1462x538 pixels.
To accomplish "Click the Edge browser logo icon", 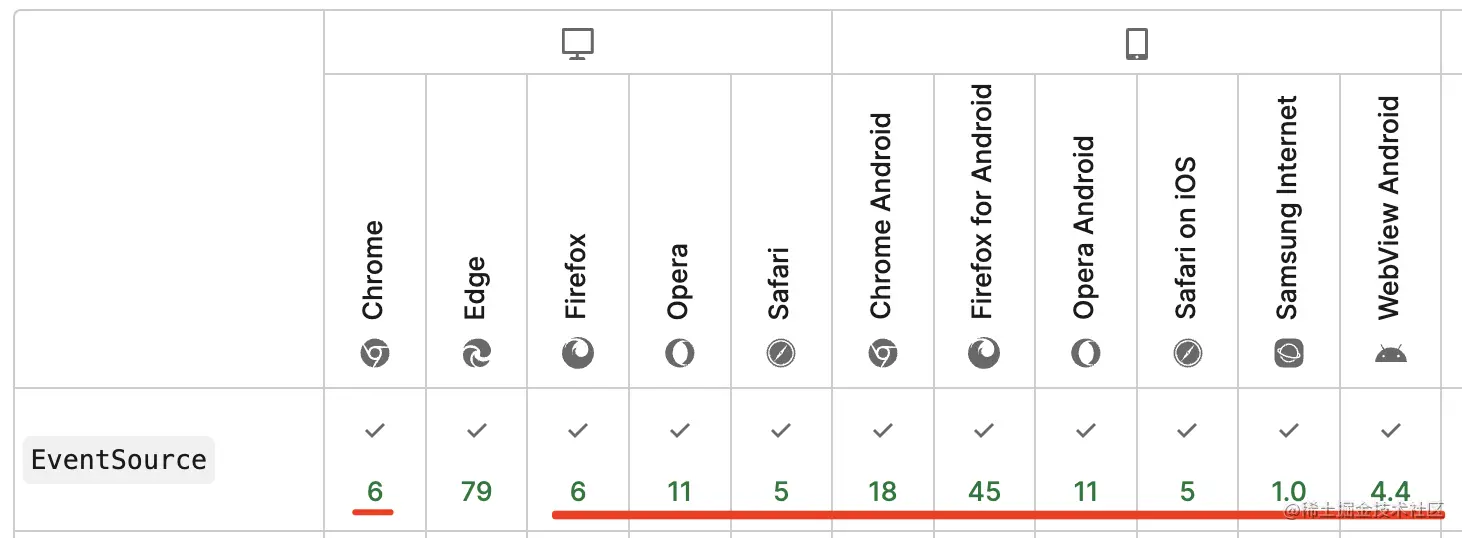I will point(476,353).
